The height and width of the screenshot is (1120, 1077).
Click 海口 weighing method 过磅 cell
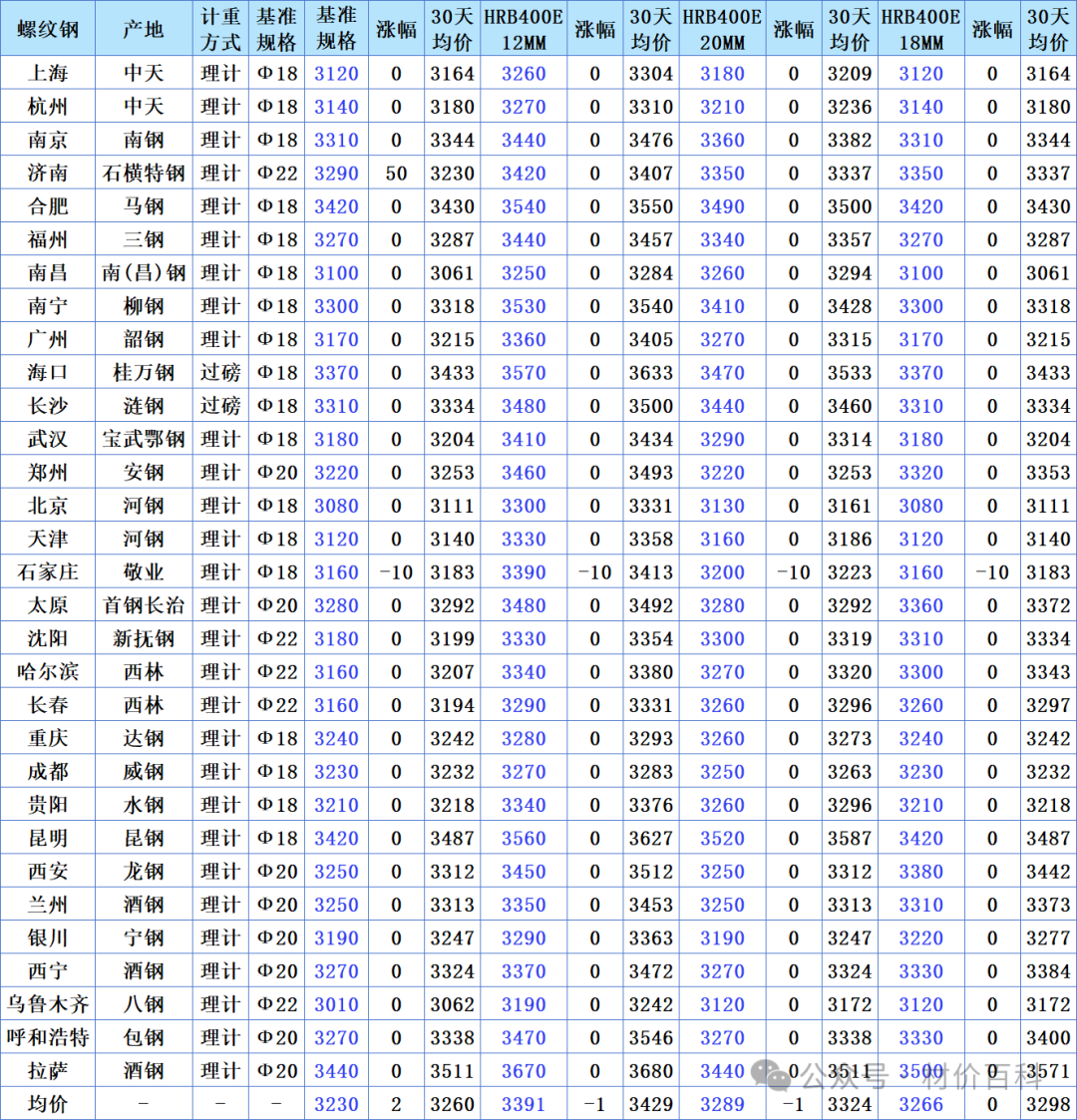220,373
